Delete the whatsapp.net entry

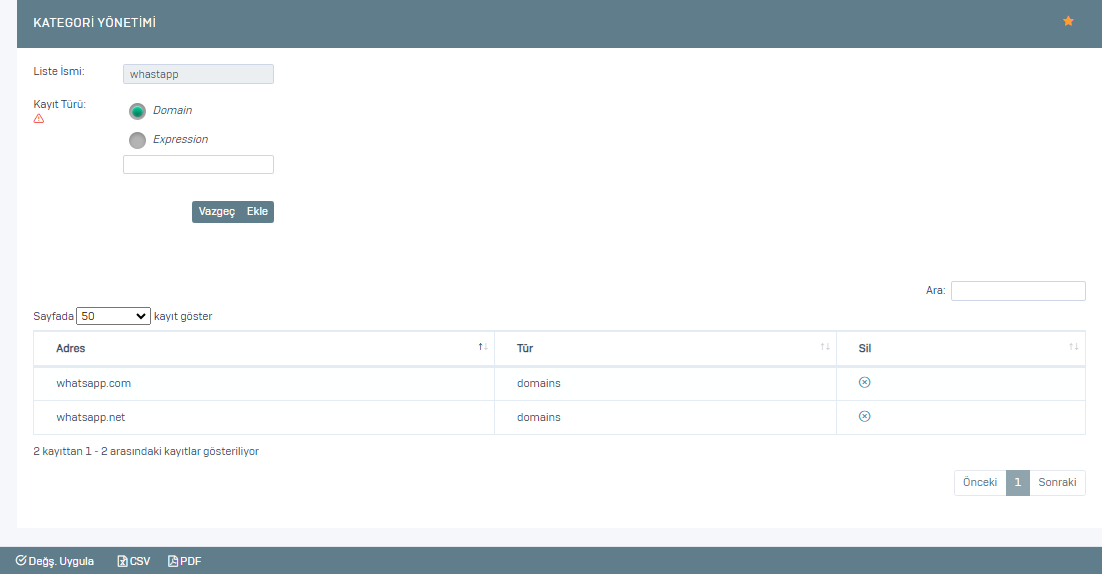click(x=864, y=416)
